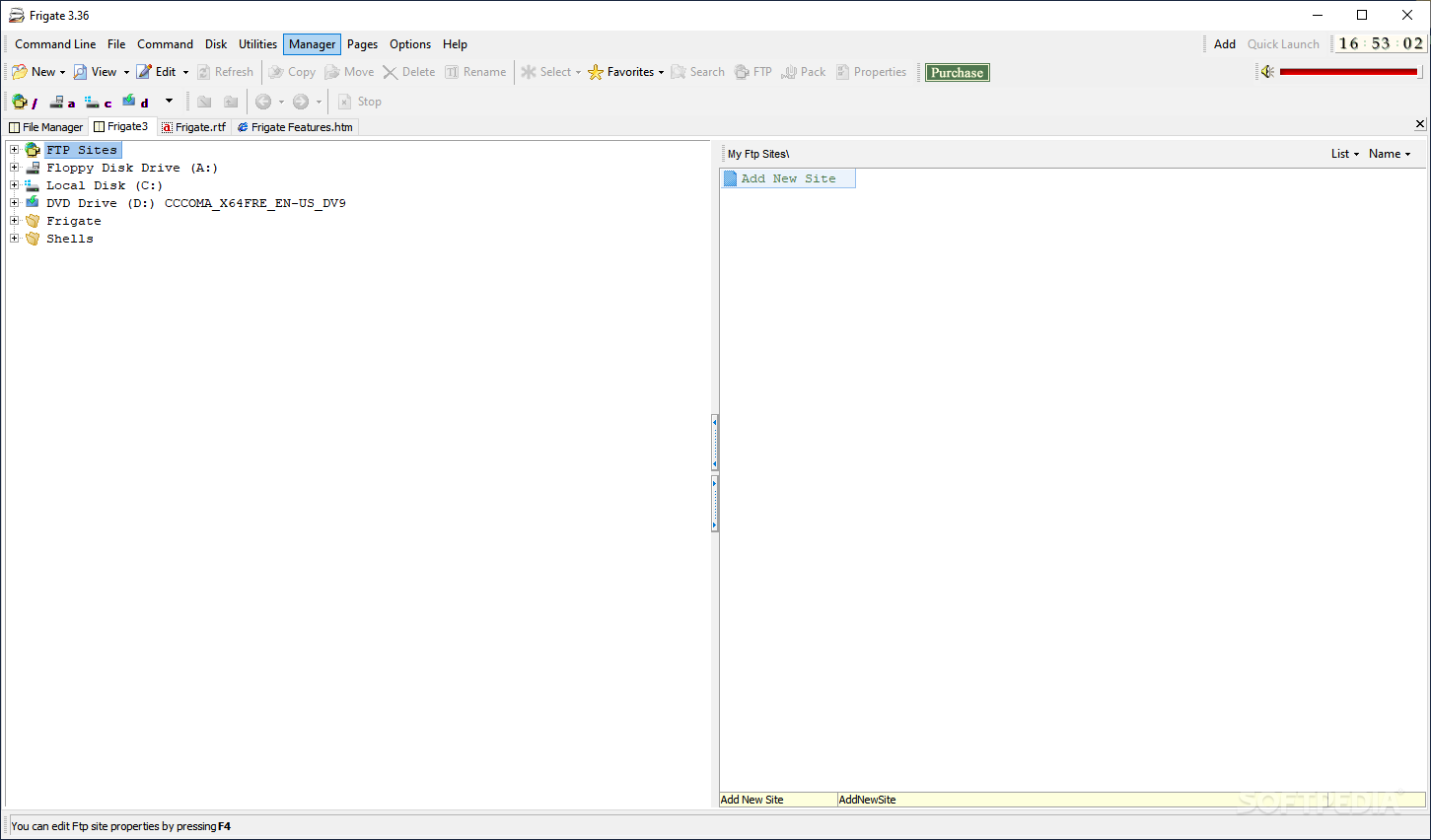The height and width of the screenshot is (840, 1431).
Task: Expand the FTP Sites tree node
Action: pos(15,150)
